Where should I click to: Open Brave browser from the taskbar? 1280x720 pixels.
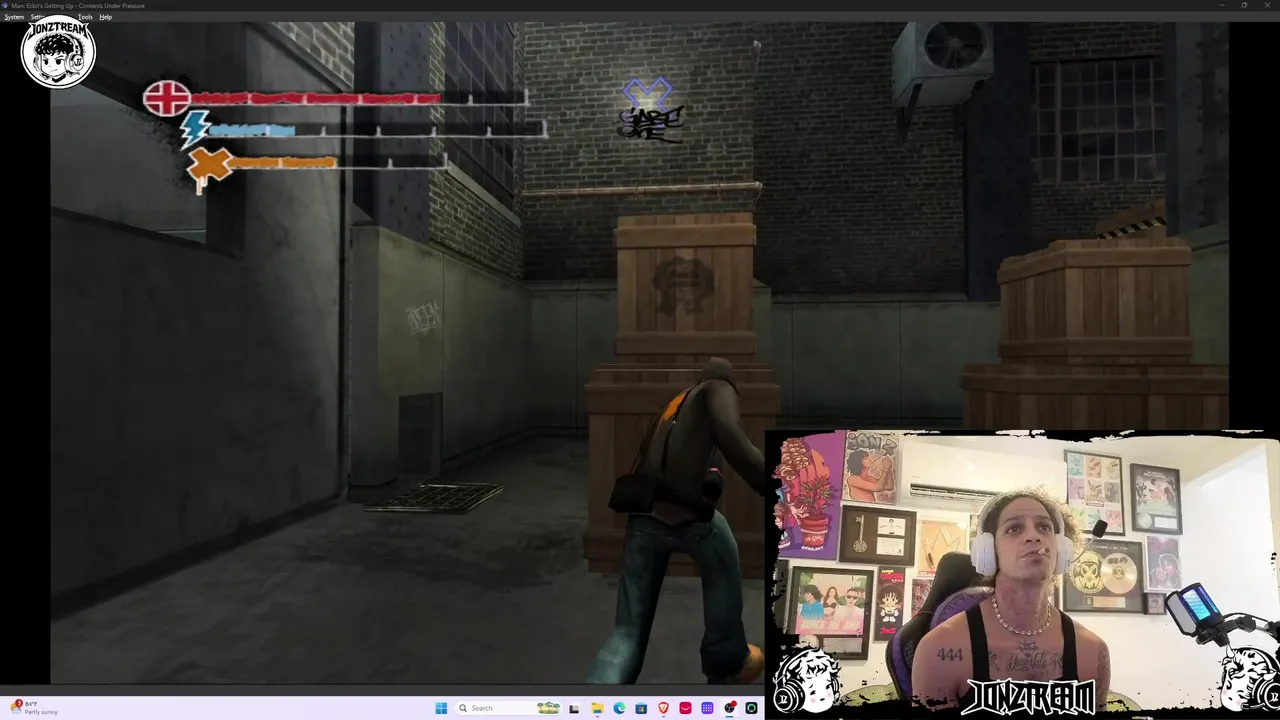[x=663, y=708]
